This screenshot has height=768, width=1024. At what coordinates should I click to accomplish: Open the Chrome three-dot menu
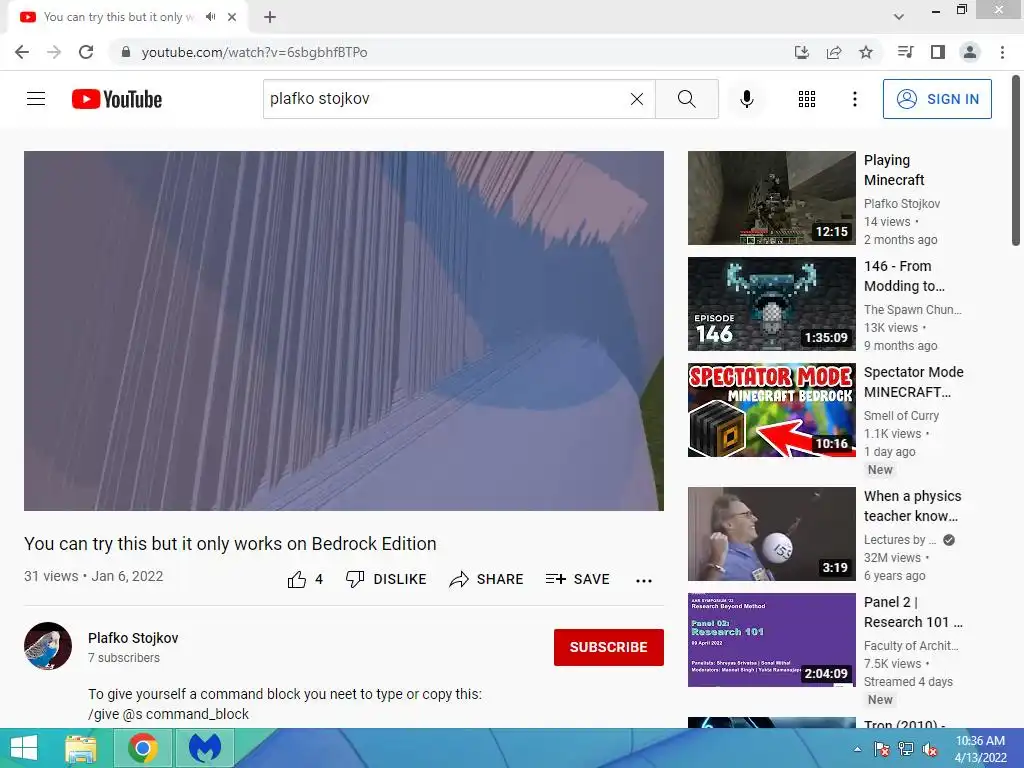click(1002, 52)
